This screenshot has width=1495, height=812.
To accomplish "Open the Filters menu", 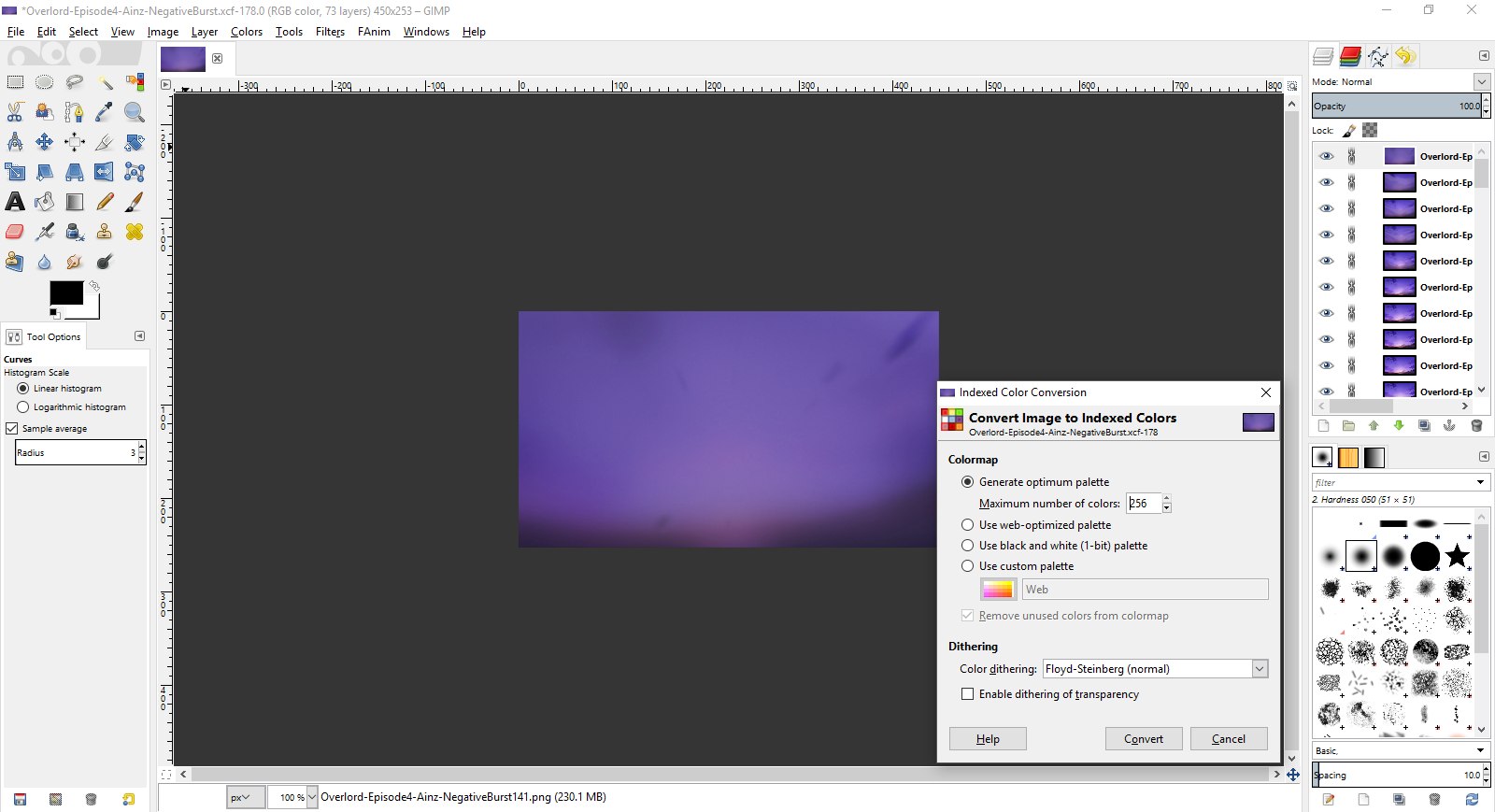I will click(x=330, y=32).
